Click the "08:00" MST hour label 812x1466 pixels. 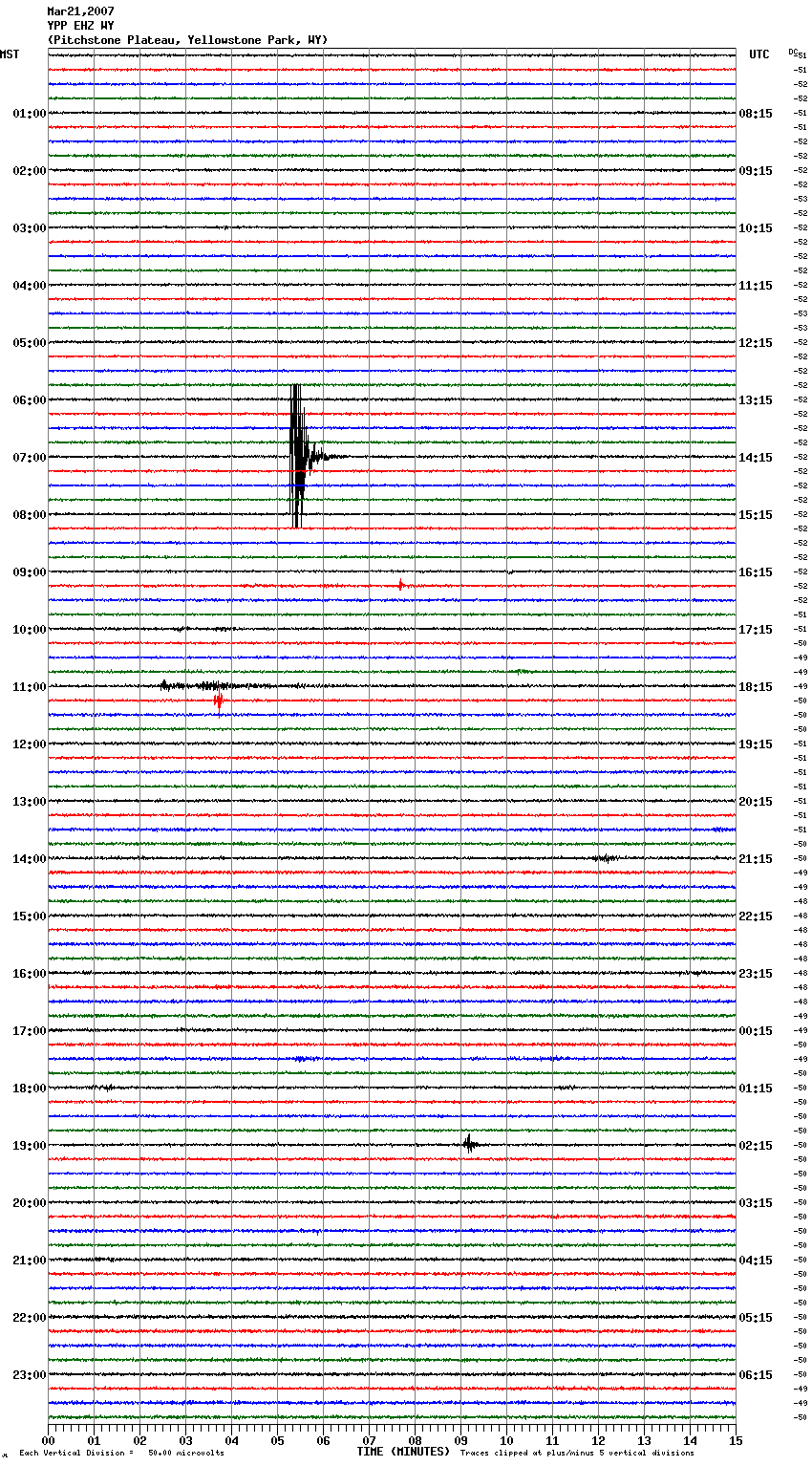click(x=30, y=515)
